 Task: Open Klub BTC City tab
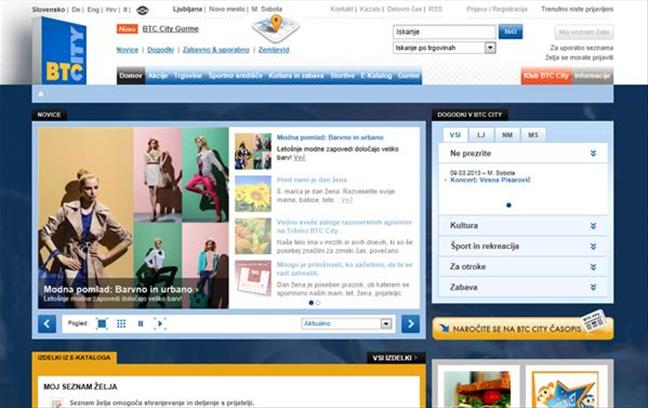click(546, 76)
